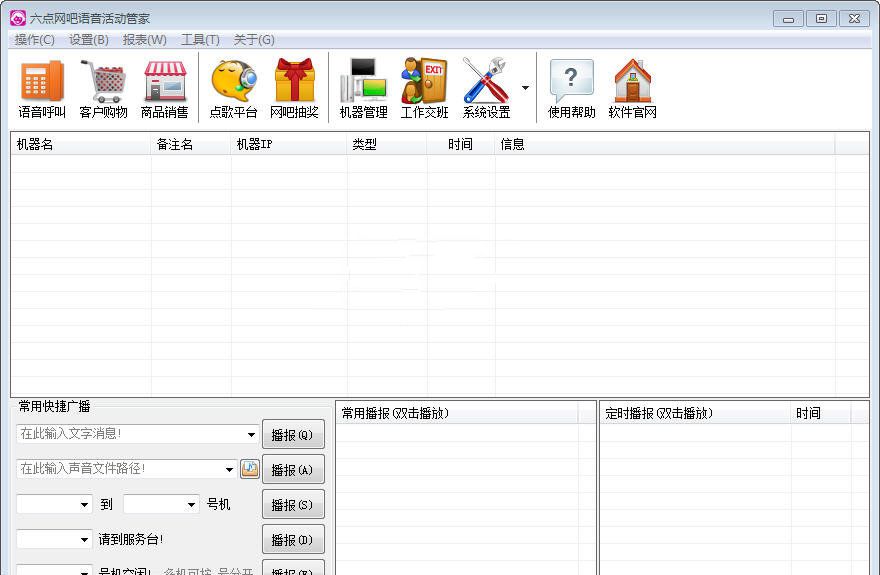
Task: Expand the text message input dropdown
Action: tap(251, 435)
